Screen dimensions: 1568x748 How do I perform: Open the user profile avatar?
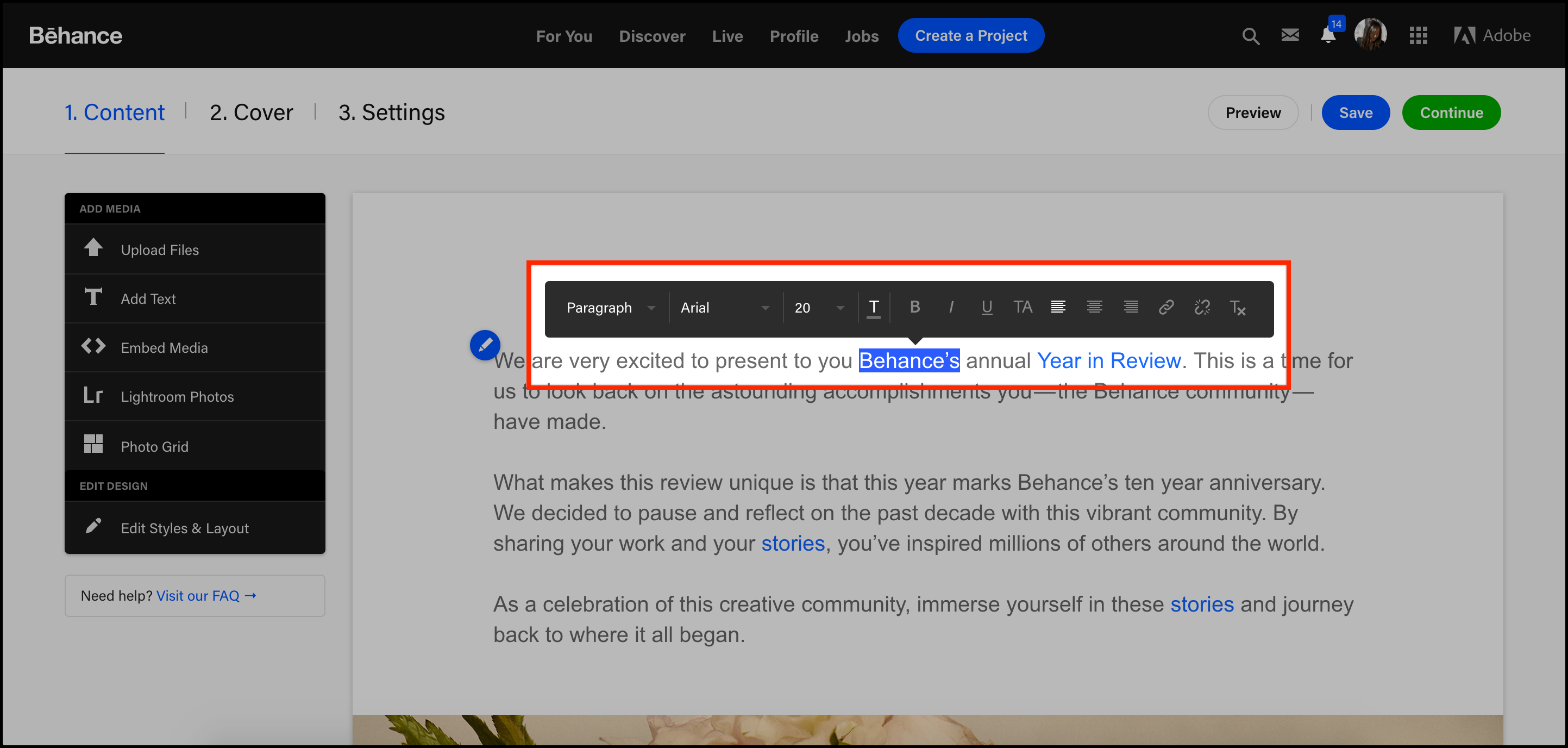point(1371,35)
